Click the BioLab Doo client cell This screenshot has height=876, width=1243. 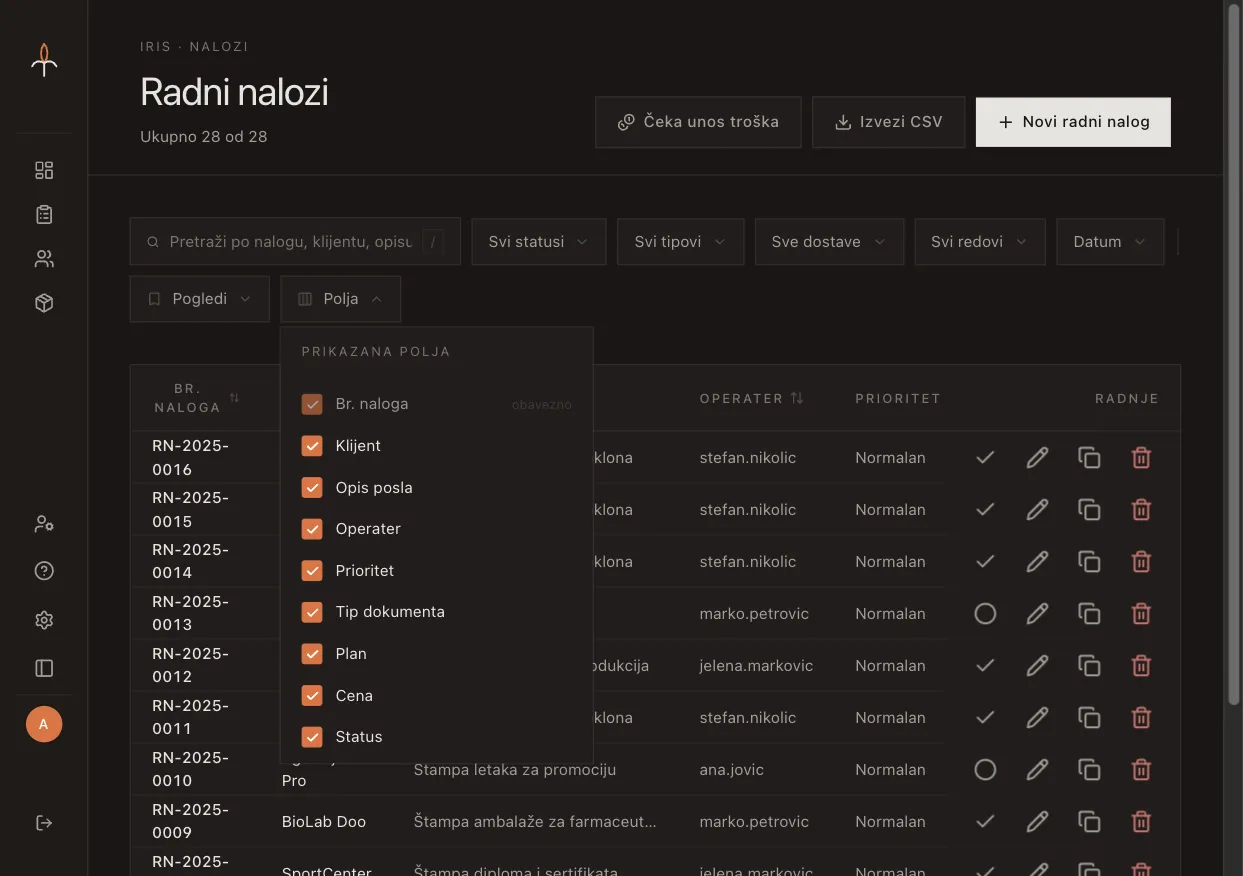pos(324,822)
